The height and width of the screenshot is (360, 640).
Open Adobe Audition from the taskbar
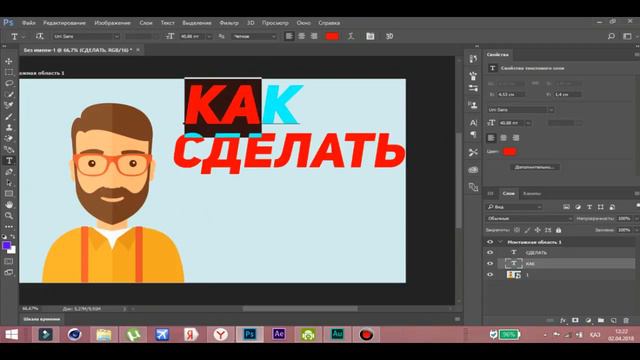point(337,335)
